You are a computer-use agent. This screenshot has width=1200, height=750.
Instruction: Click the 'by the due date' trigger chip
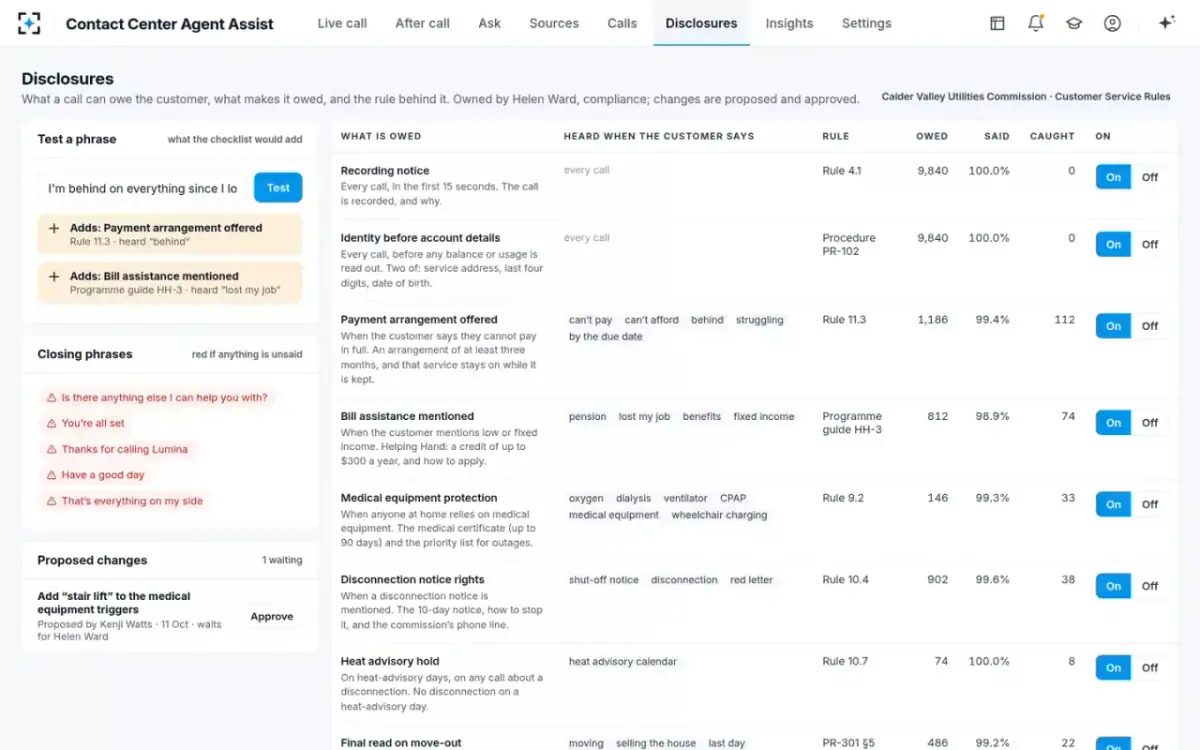pos(606,337)
